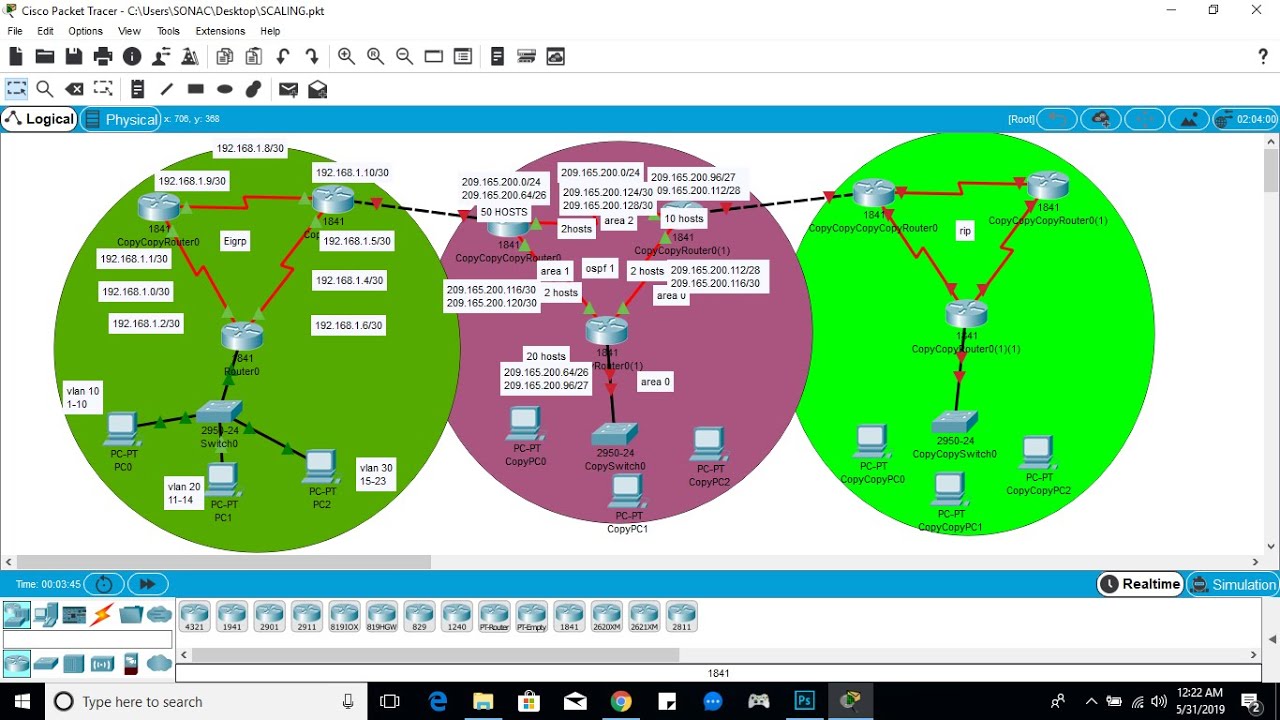Select the Wireless Devices subcategory
Viewport: 1280px width, 720px height.
[102, 662]
